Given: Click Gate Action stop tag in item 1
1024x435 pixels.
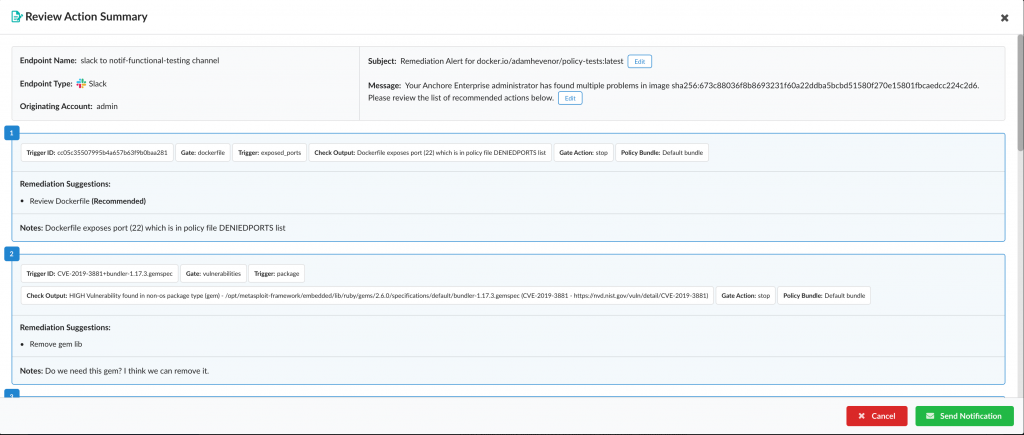Looking at the screenshot, I should [583, 153].
